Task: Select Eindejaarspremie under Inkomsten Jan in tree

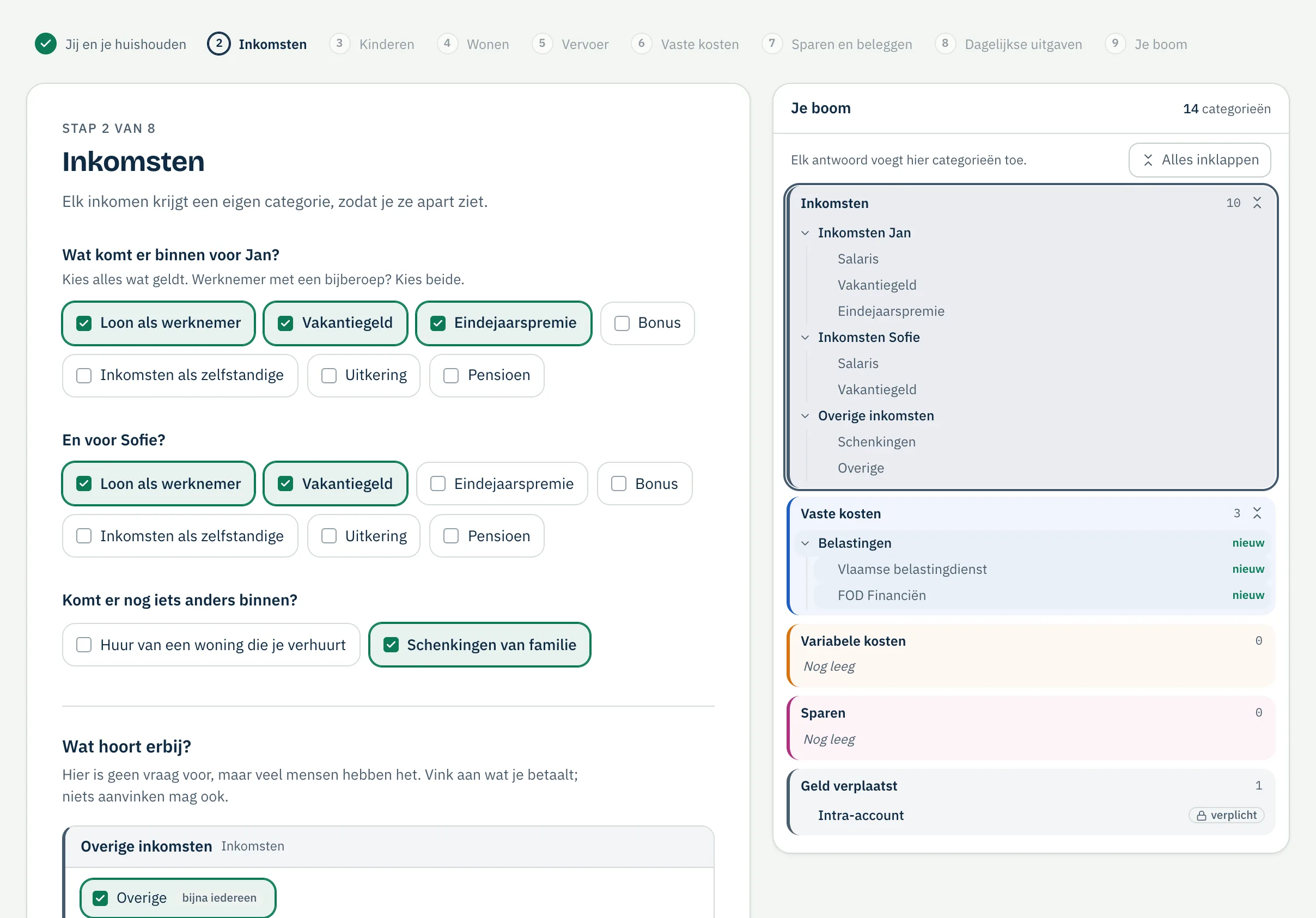Action: [x=891, y=311]
